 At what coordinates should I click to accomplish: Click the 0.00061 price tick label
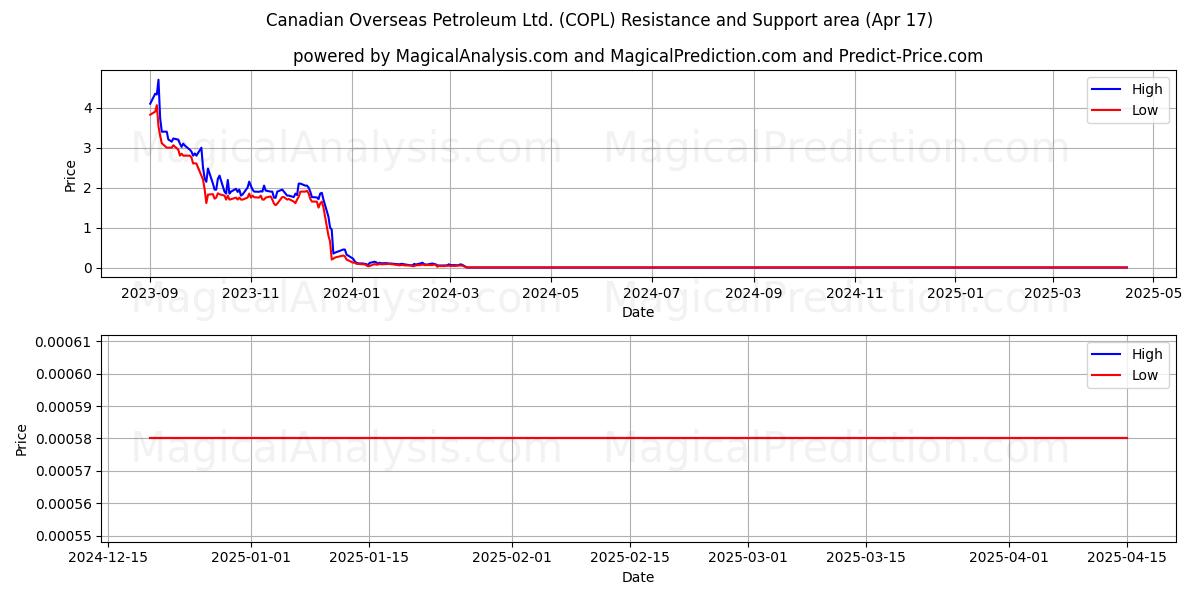pyautogui.click(x=63, y=342)
